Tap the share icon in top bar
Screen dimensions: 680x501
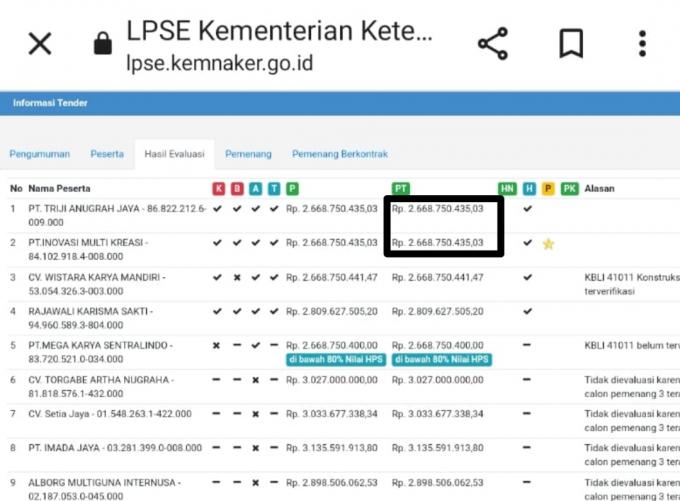click(492, 44)
